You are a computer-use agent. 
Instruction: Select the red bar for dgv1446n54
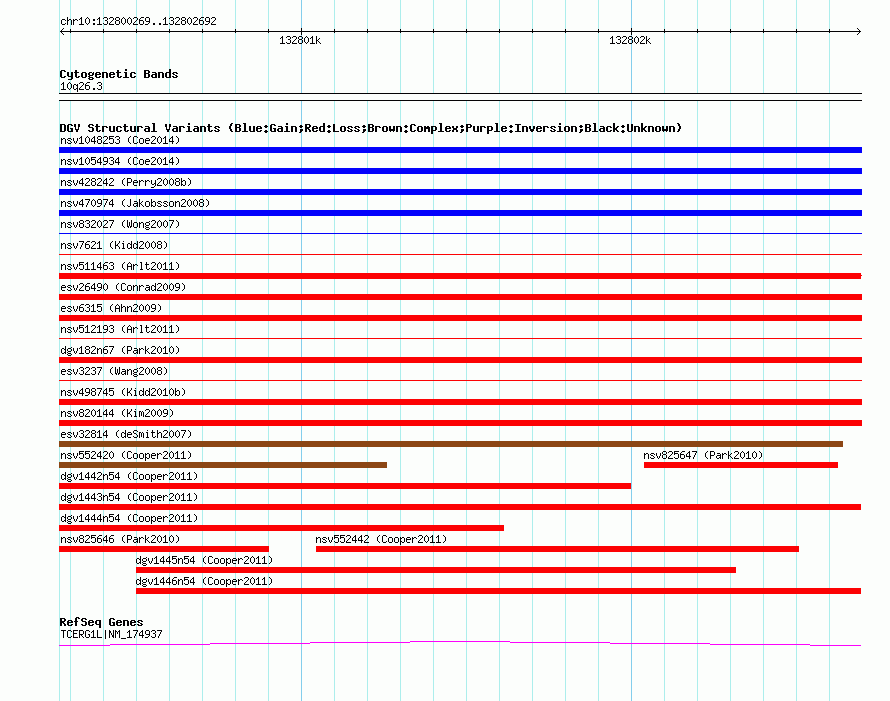coord(498,591)
